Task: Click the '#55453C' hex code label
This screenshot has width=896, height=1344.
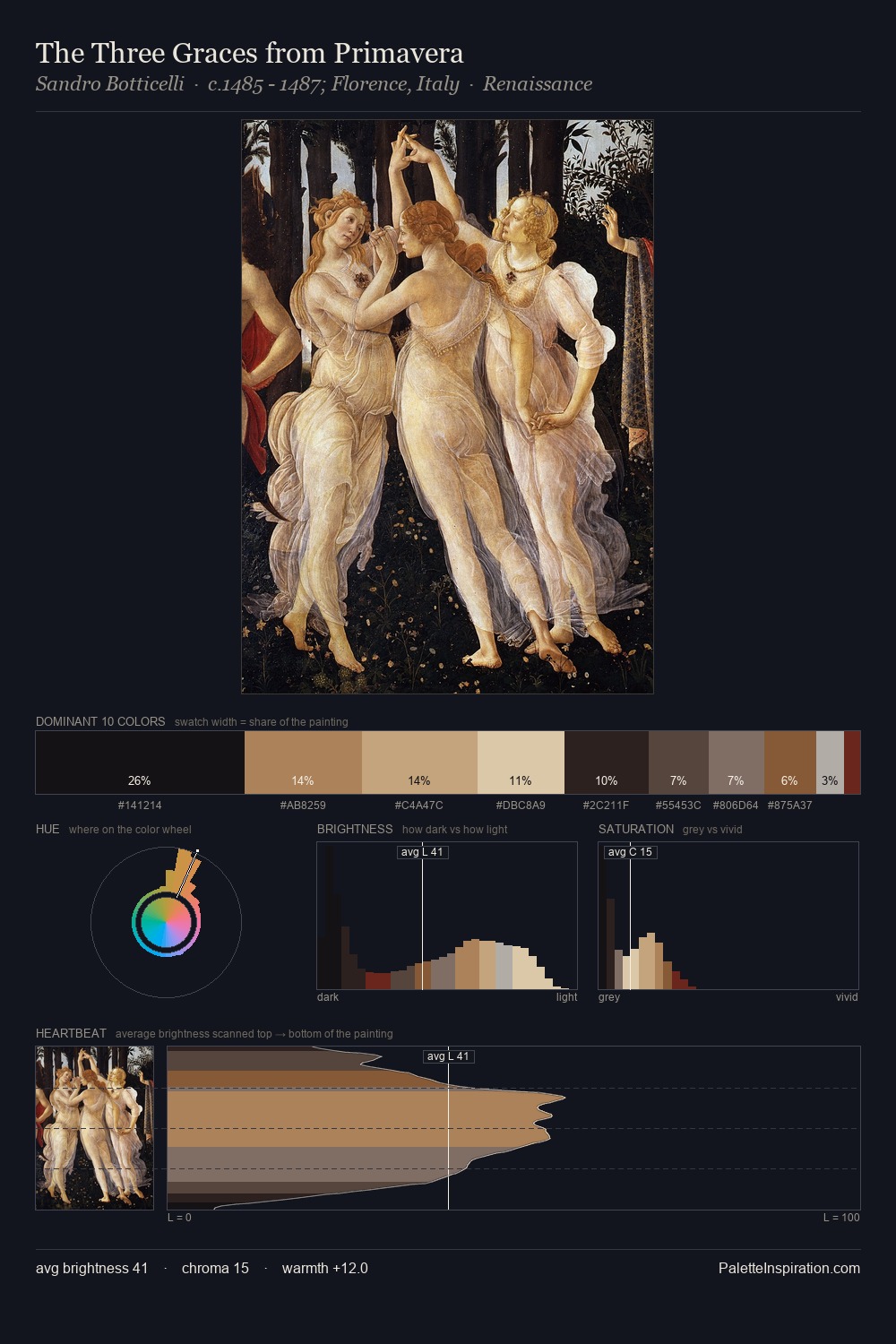Action: pyautogui.click(x=678, y=806)
